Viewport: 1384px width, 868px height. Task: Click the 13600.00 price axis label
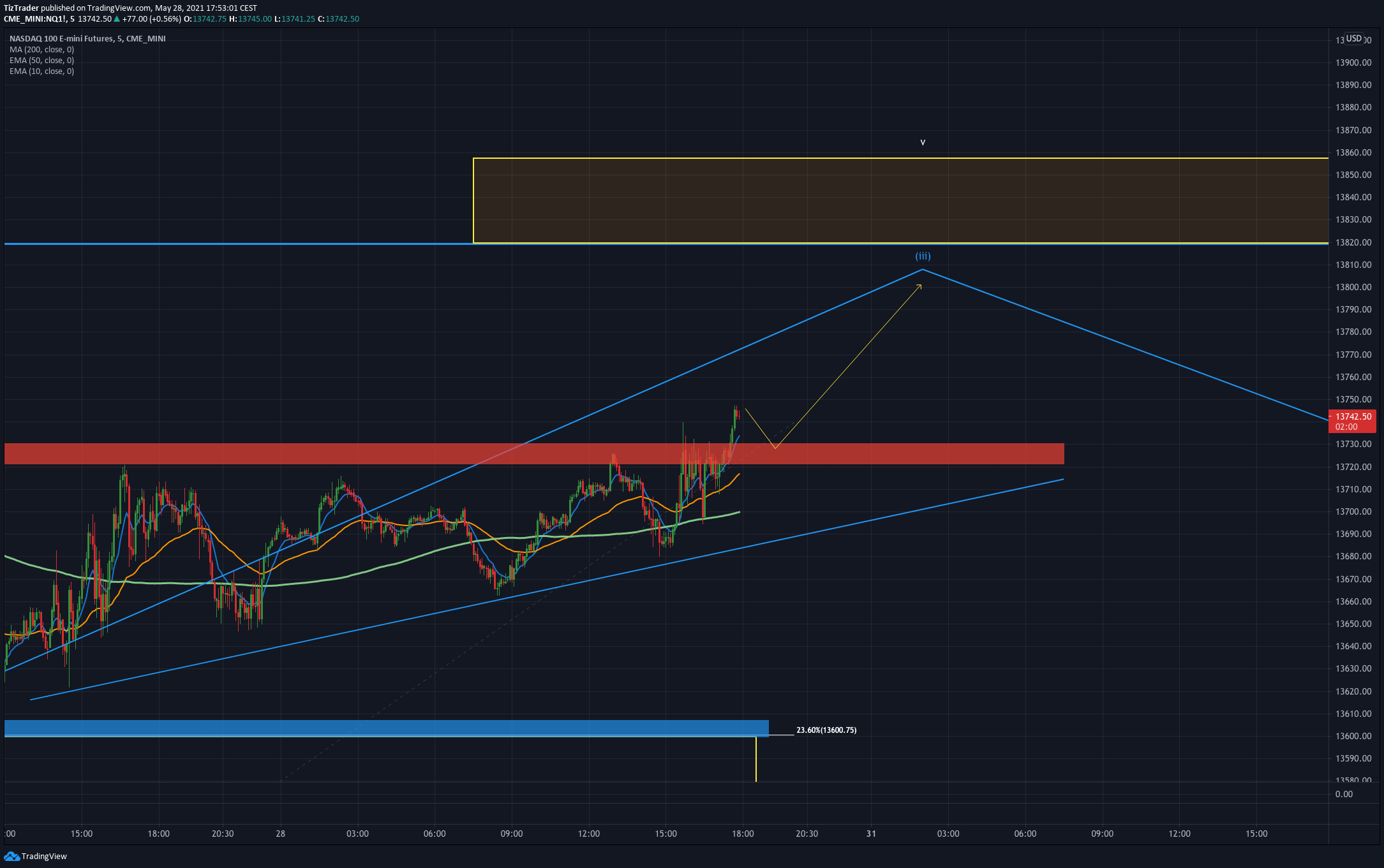click(x=1353, y=736)
